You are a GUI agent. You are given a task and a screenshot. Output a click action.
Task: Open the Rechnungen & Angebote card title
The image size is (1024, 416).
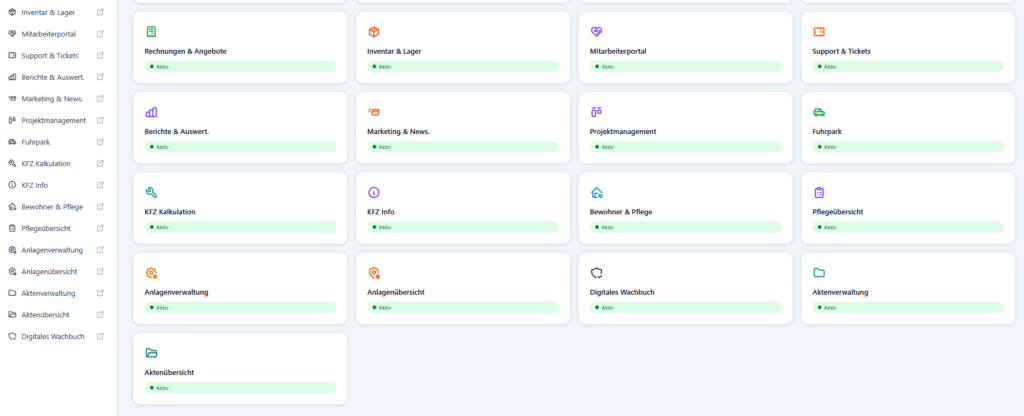pos(185,51)
